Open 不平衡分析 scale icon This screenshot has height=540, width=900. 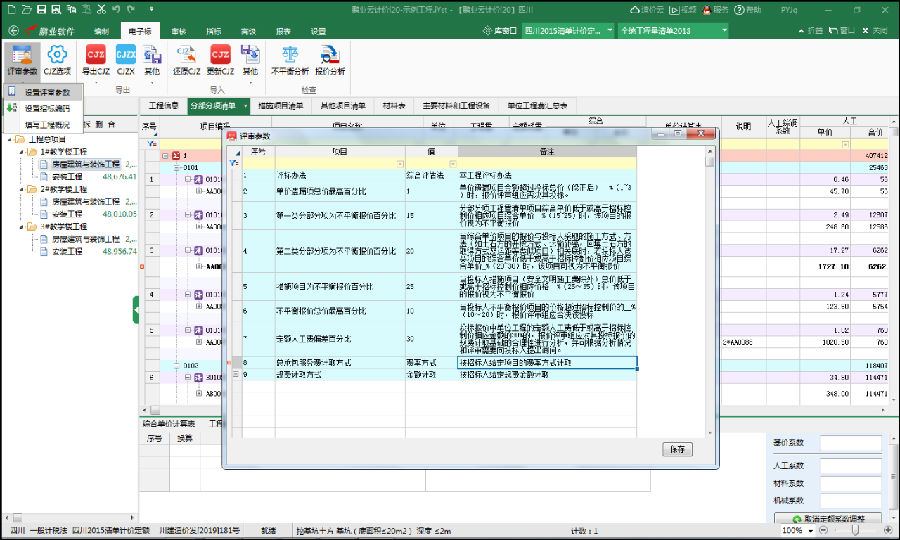(x=288, y=59)
